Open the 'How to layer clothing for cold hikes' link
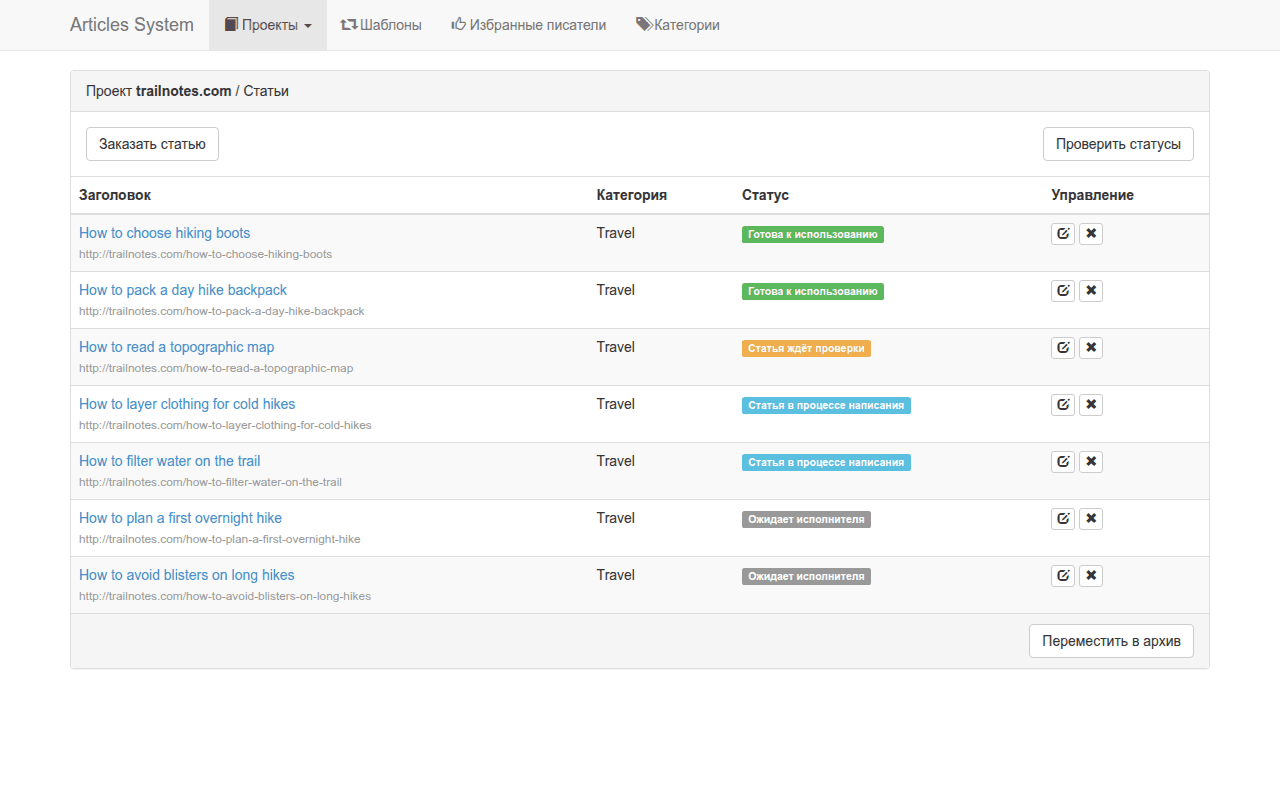The image size is (1280, 800). tap(187, 404)
